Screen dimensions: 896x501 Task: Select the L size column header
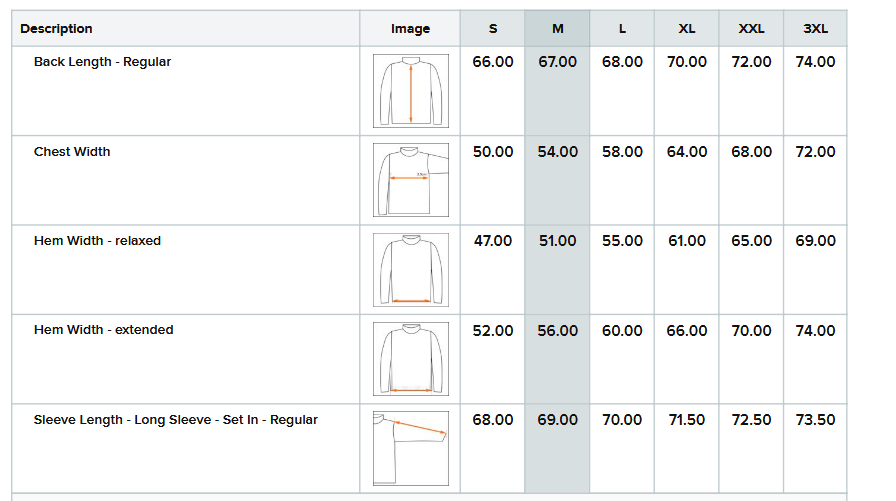622,29
